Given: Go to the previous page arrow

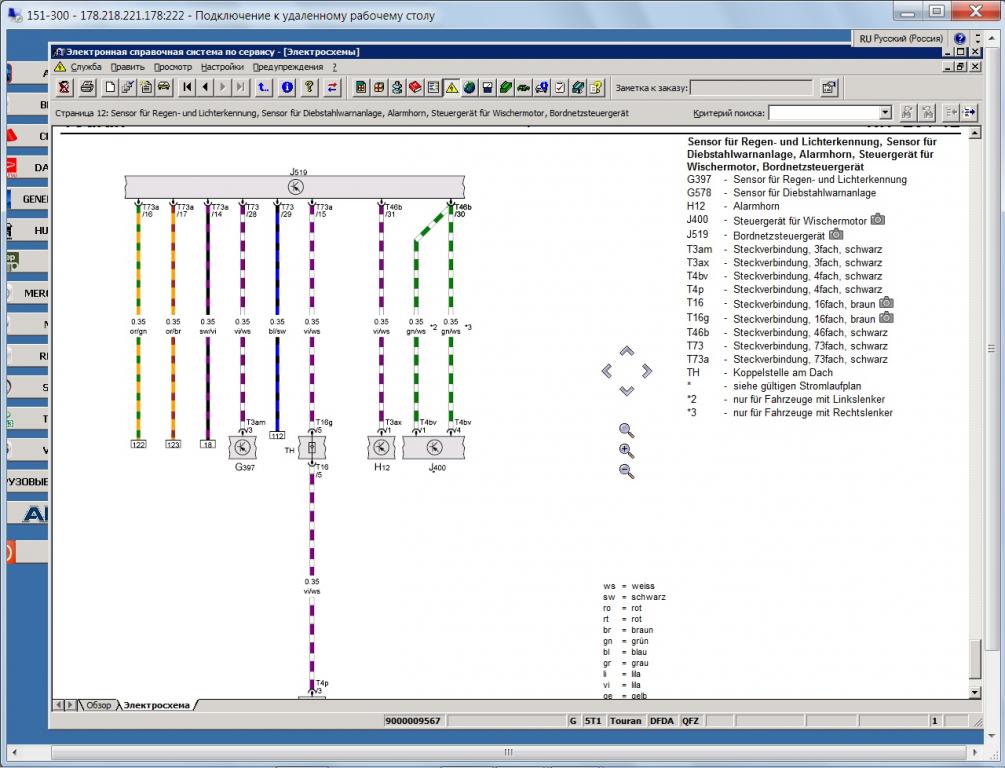Looking at the screenshot, I should 205,87.
